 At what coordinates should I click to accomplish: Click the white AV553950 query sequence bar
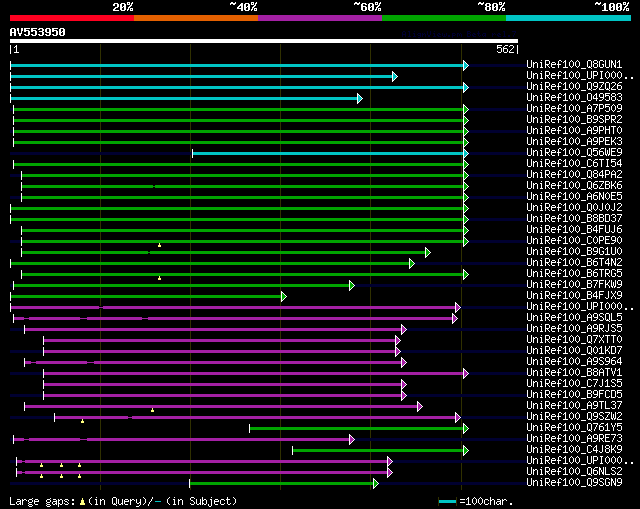(264, 41)
